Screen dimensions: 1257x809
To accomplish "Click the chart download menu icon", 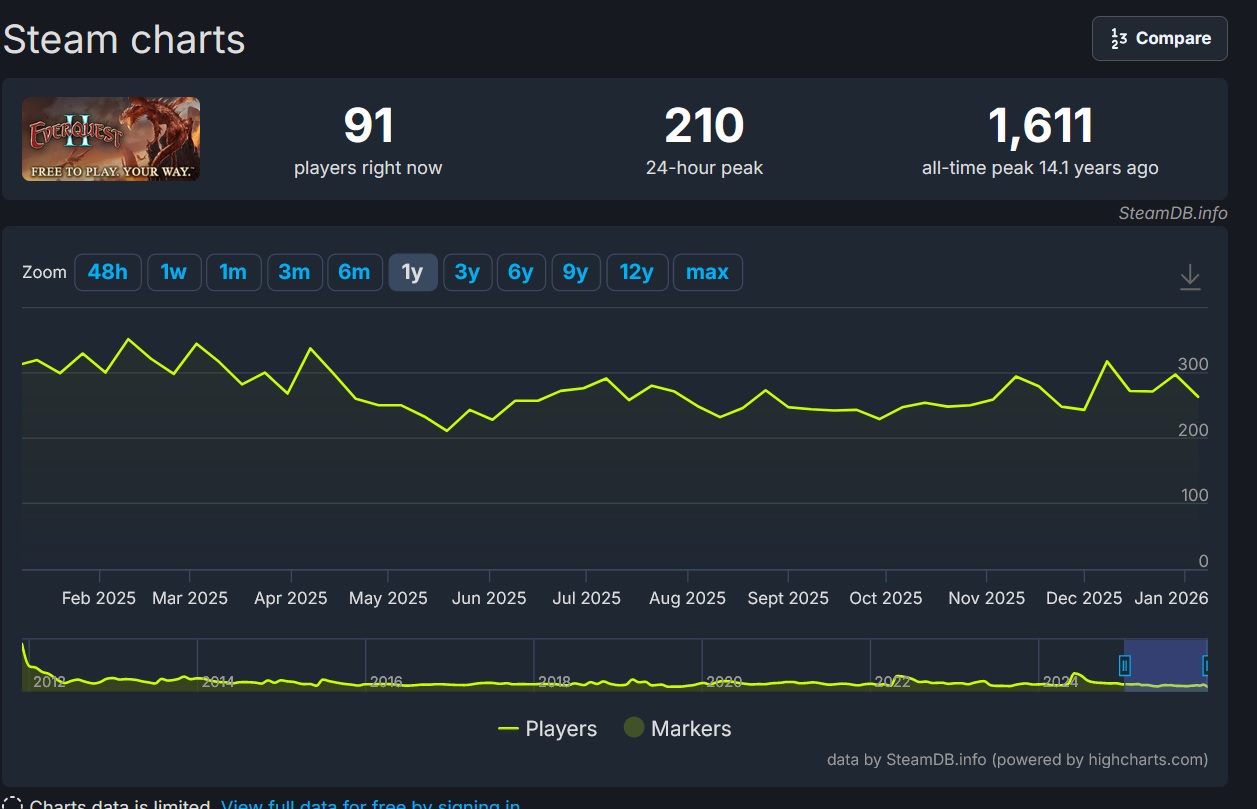I will pyautogui.click(x=1190, y=277).
